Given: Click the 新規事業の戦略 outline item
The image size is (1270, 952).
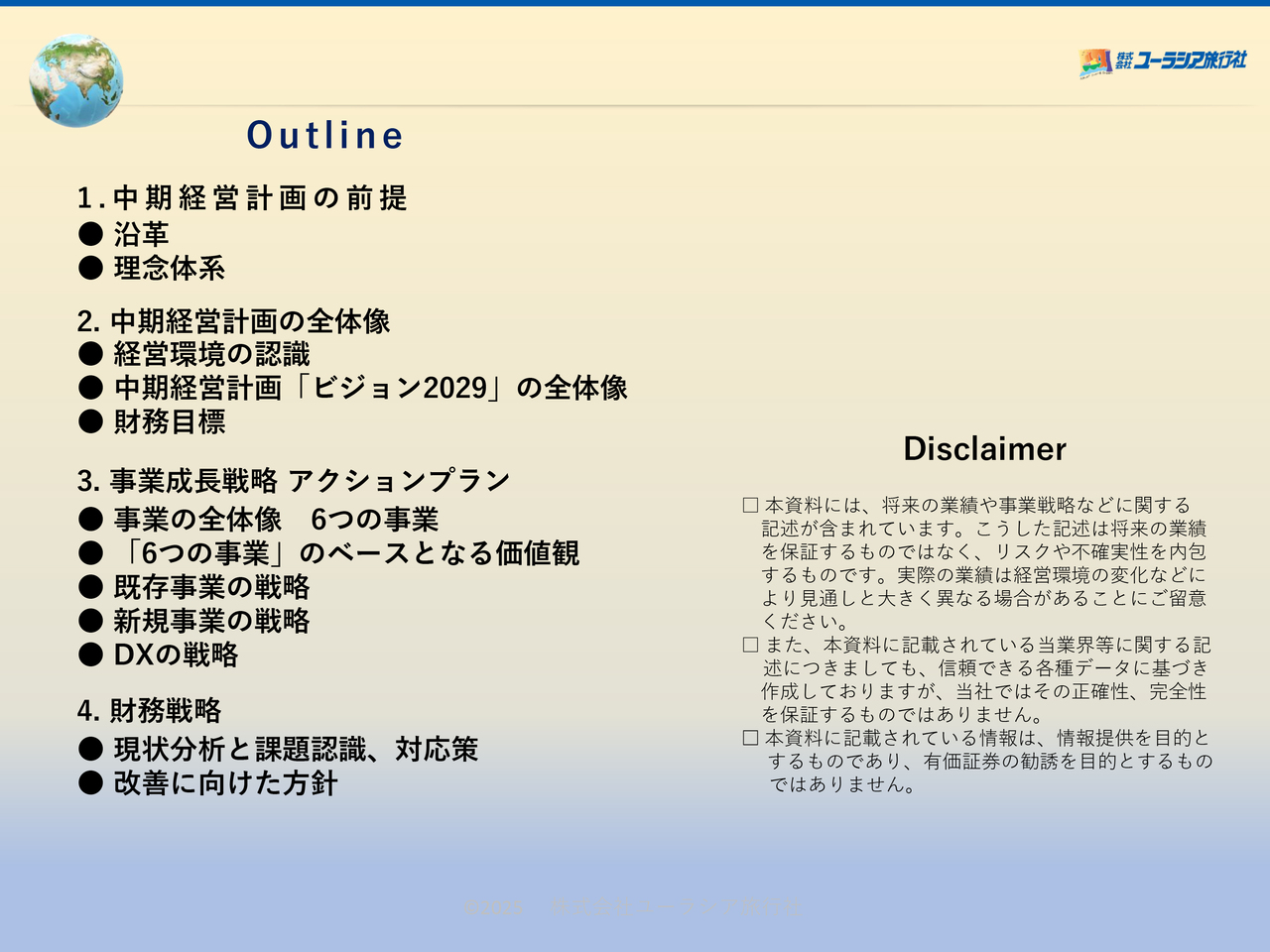Looking at the screenshot, I should pos(211,621).
